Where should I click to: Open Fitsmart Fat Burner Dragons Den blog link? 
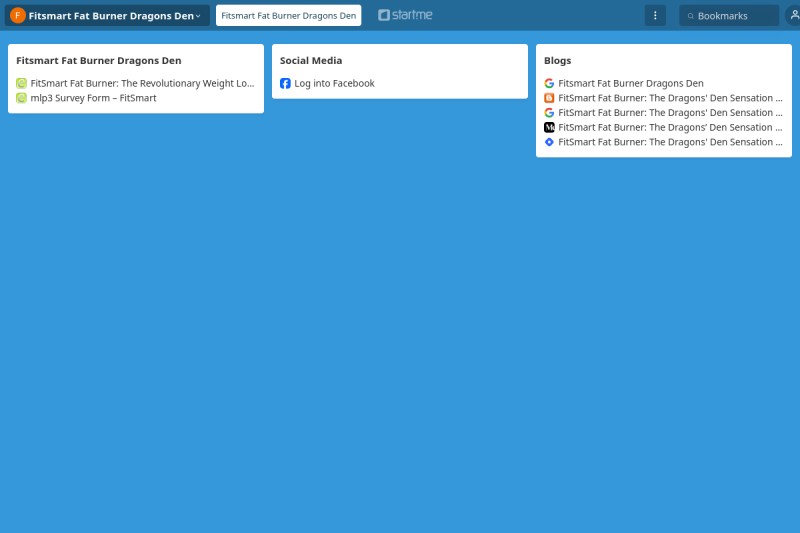coord(631,83)
